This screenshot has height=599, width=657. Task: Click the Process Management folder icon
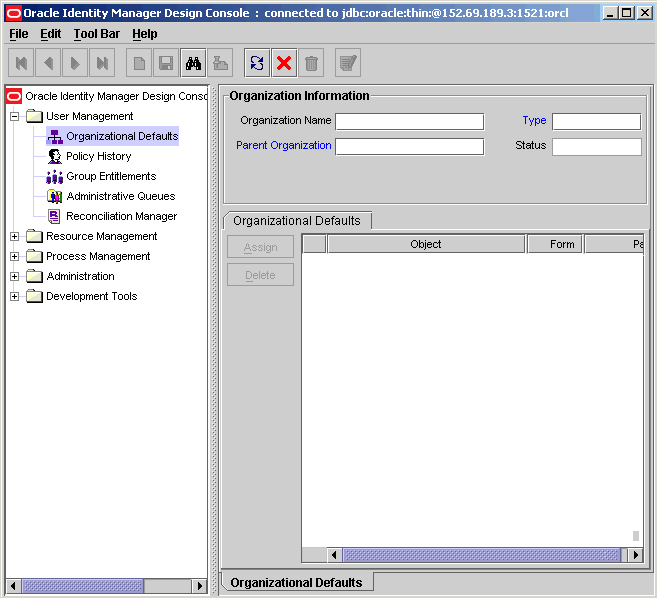(34, 256)
